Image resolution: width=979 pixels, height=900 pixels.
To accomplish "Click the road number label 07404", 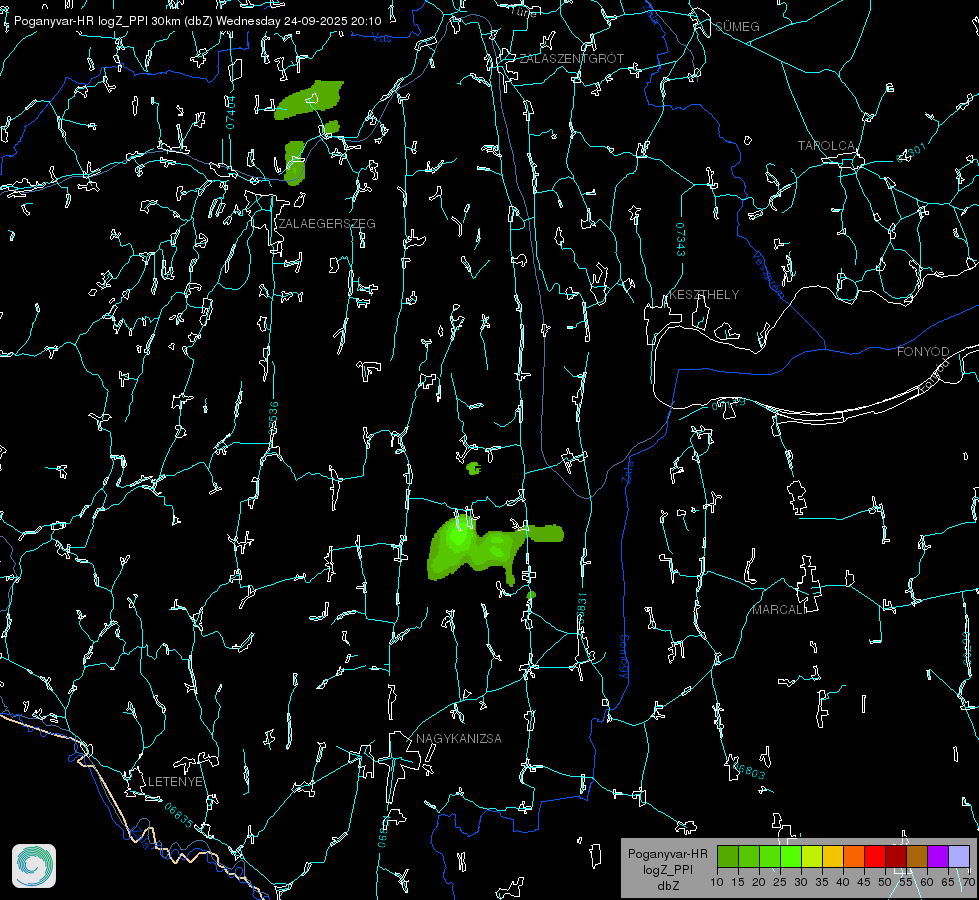I will point(230,112).
